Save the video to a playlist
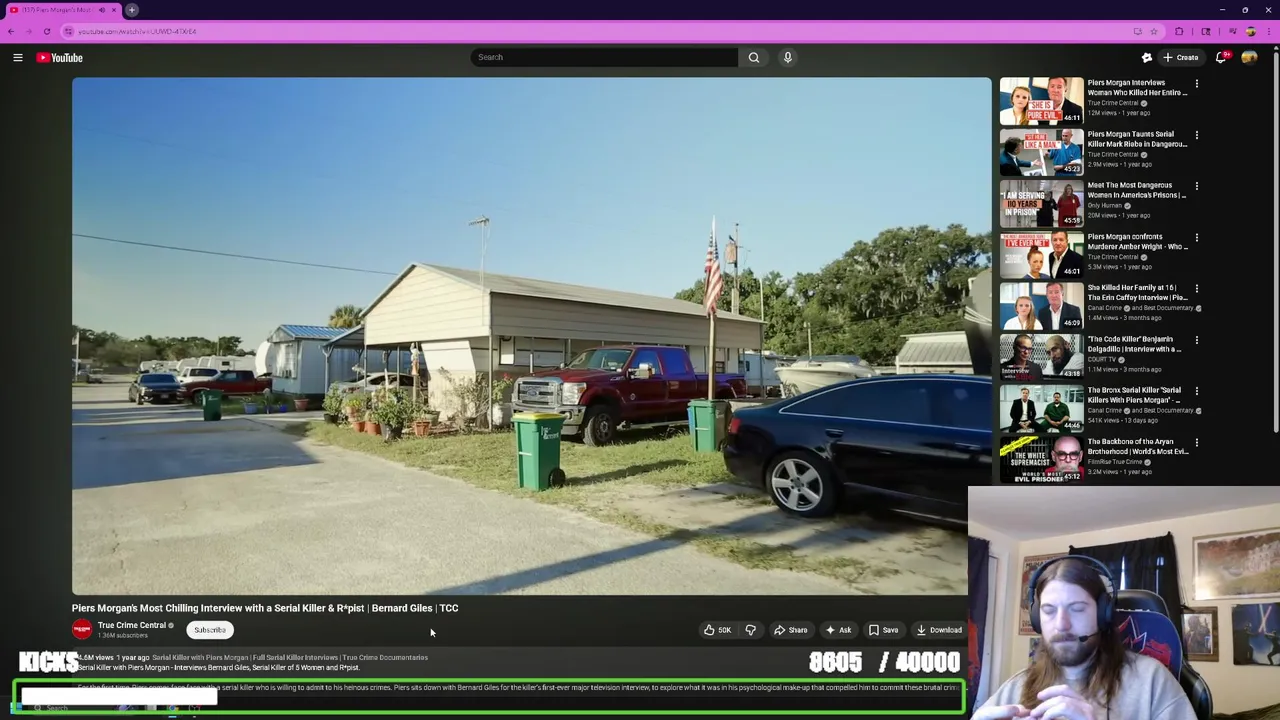Image resolution: width=1280 pixels, height=720 pixels. pyautogui.click(x=883, y=630)
